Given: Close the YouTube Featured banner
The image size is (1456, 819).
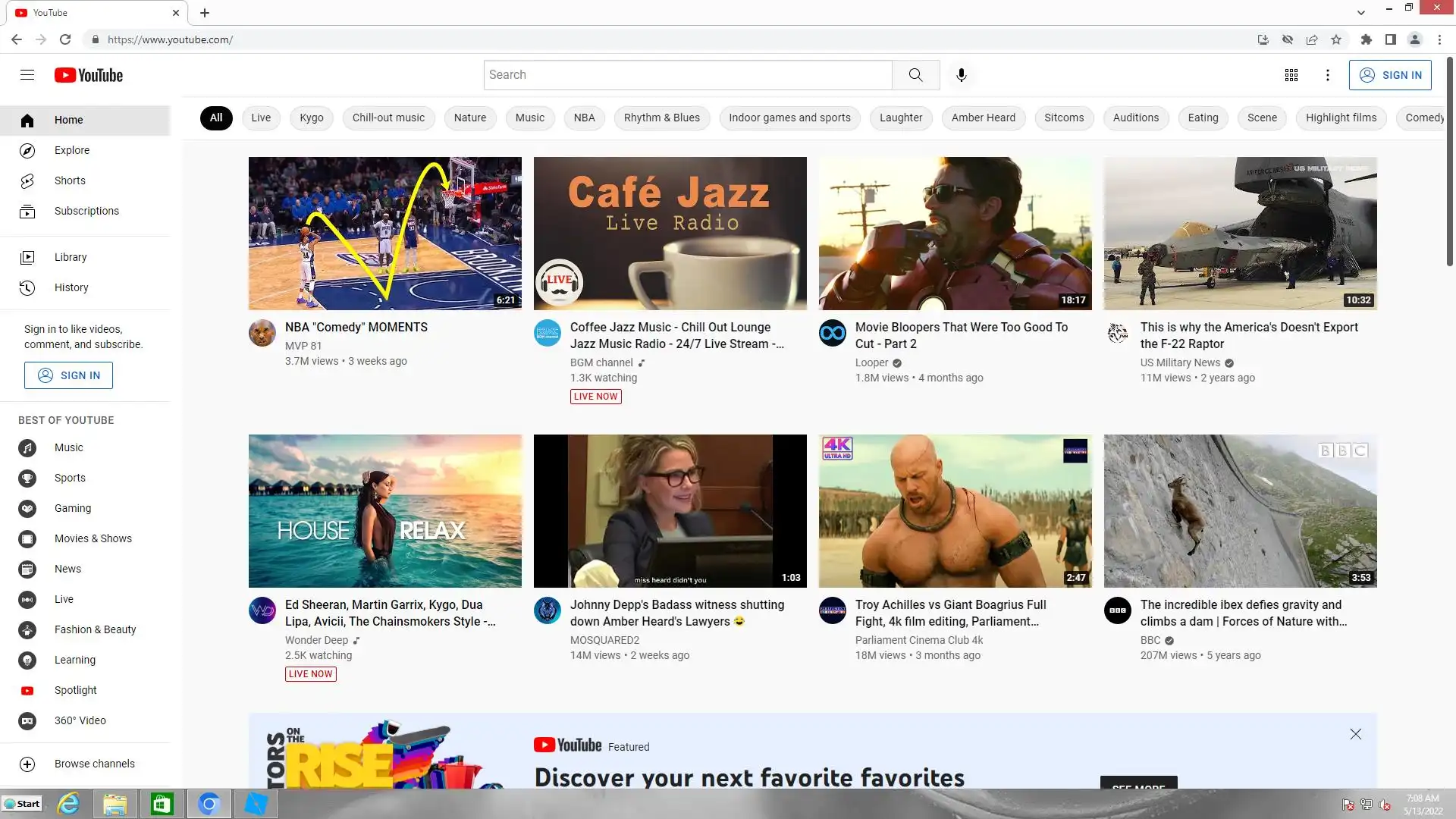Looking at the screenshot, I should 1355,734.
